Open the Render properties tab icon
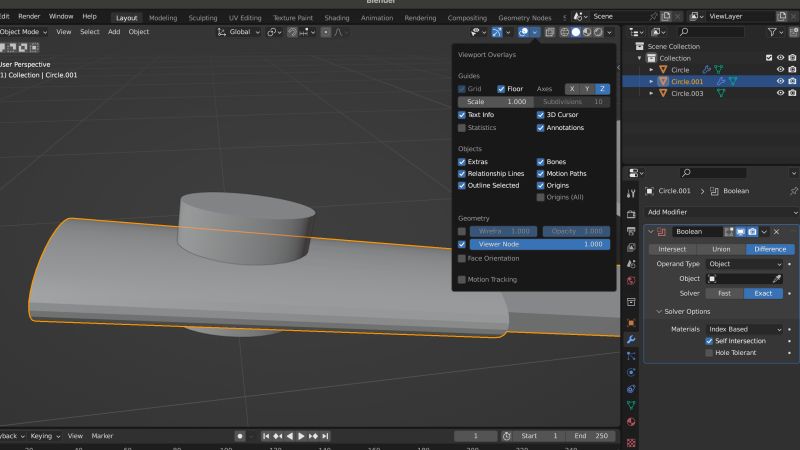Viewport: 800px width, 450px height. pyautogui.click(x=631, y=214)
